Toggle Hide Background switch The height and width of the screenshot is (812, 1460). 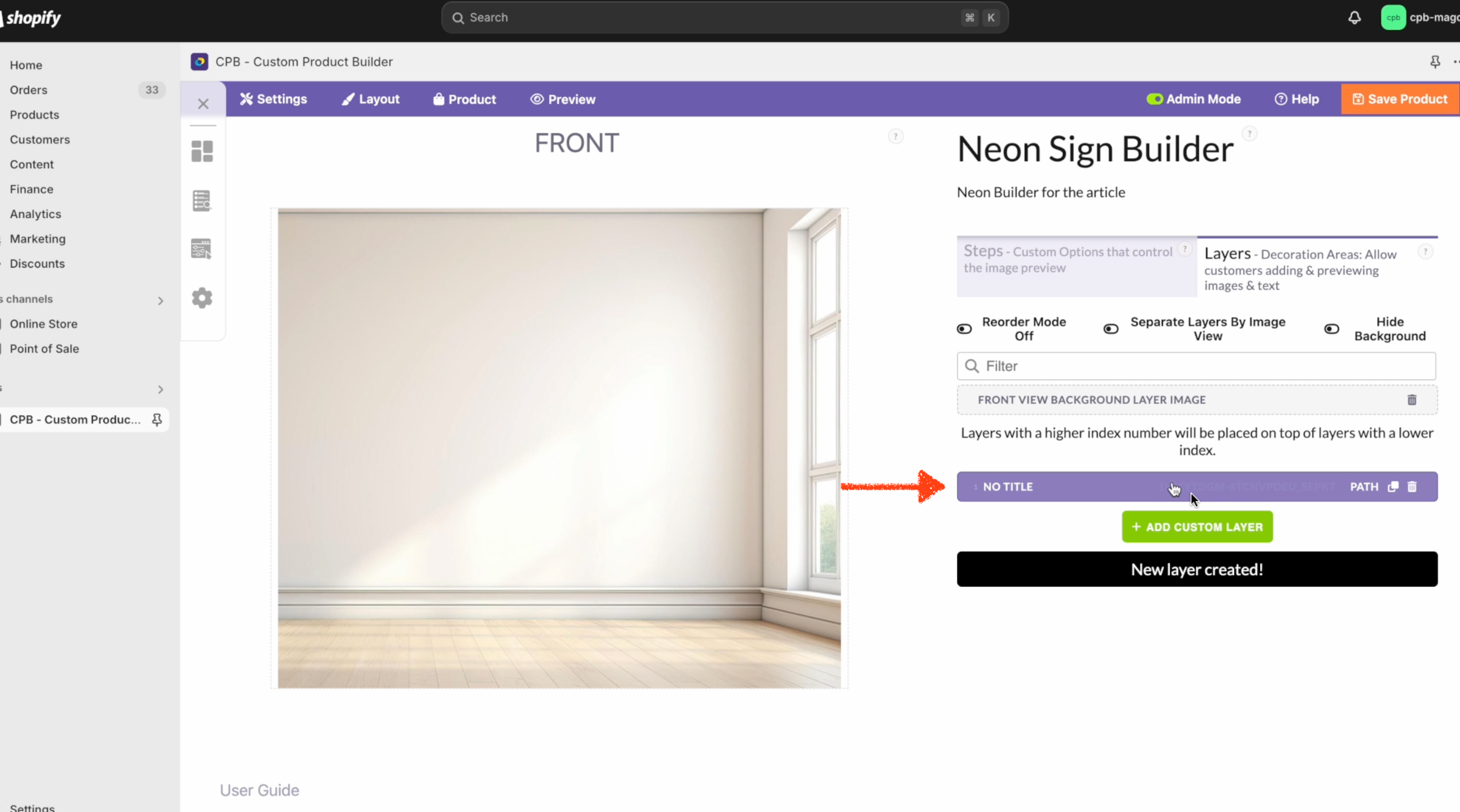[1332, 329]
